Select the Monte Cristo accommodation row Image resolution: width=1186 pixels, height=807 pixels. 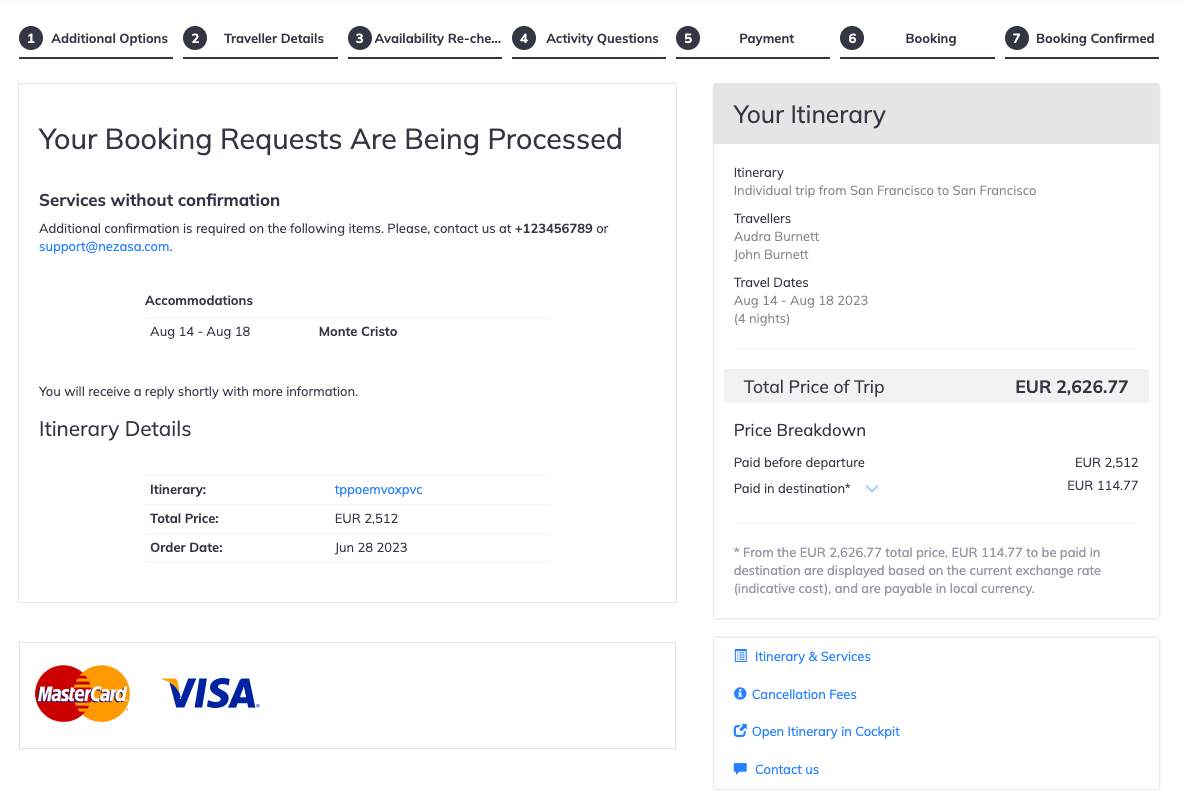(348, 331)
